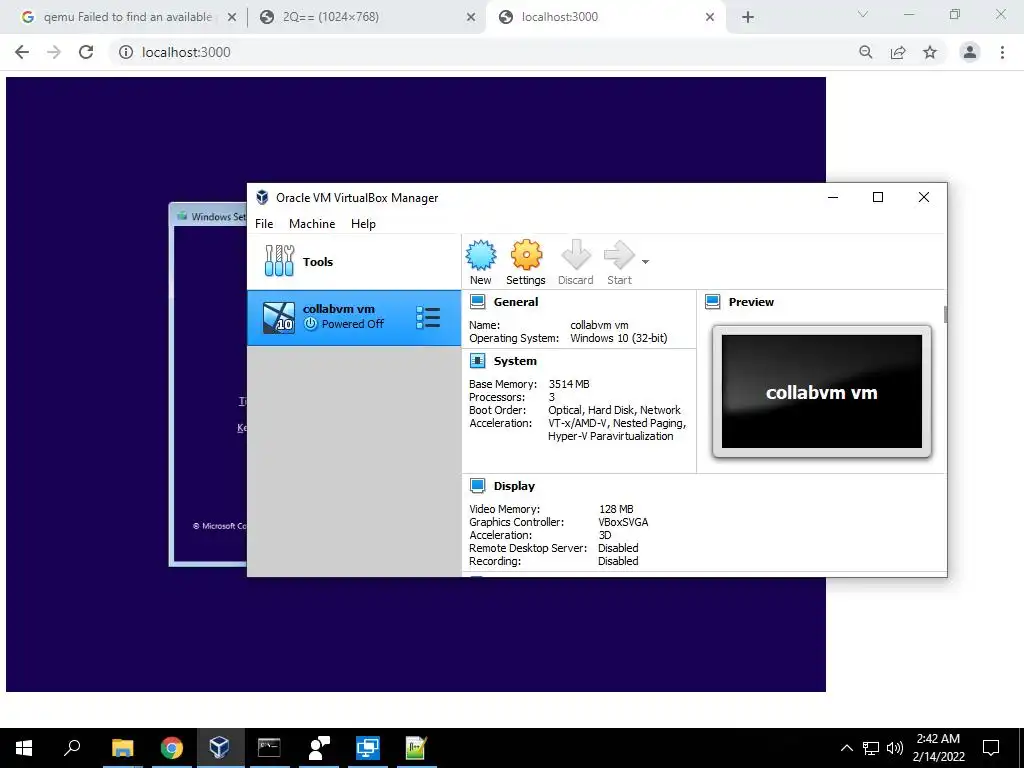Click the Display section monitor icon
1024x768 pixels.
click(477, 486)
